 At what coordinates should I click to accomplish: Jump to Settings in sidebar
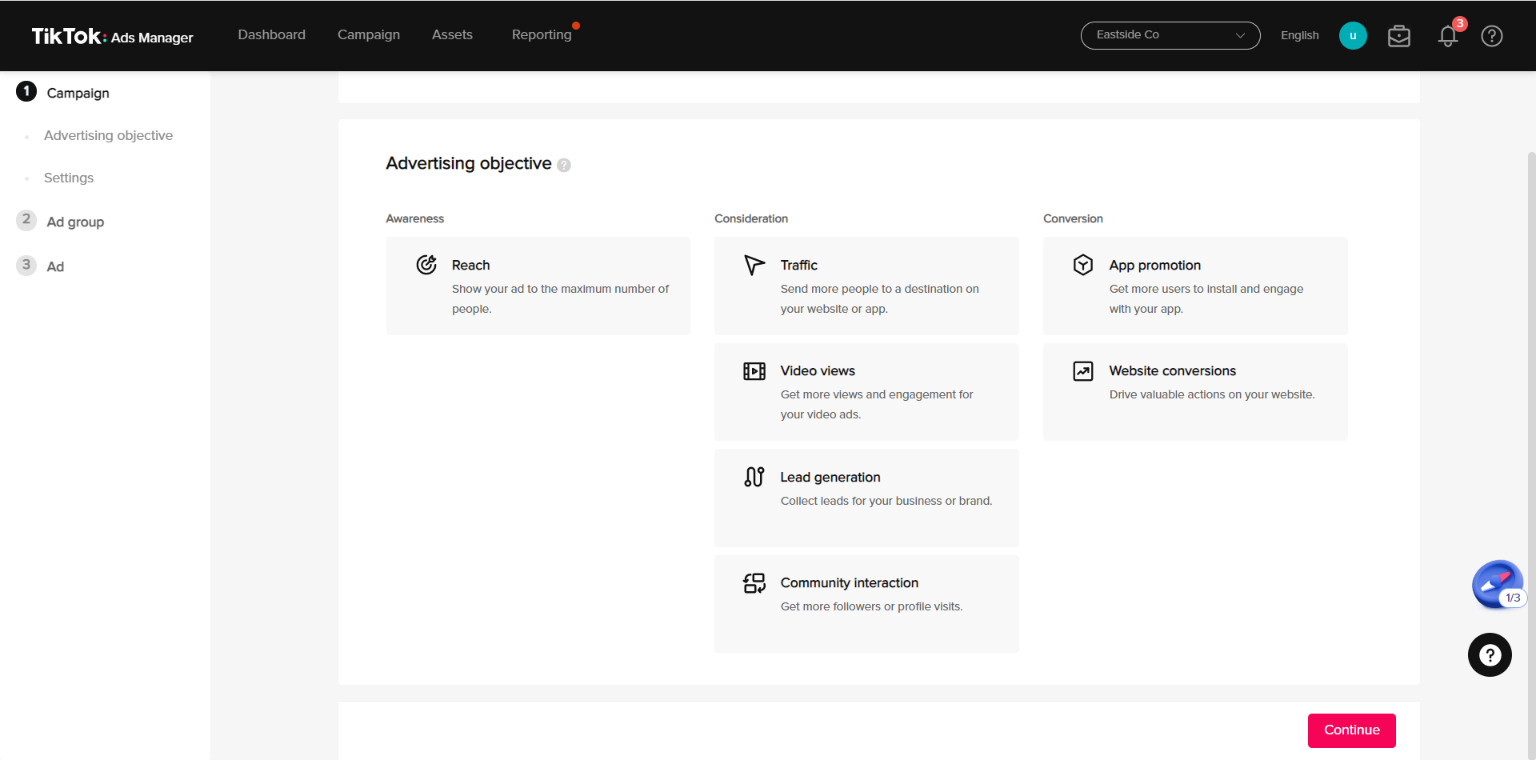pos(69,178)
